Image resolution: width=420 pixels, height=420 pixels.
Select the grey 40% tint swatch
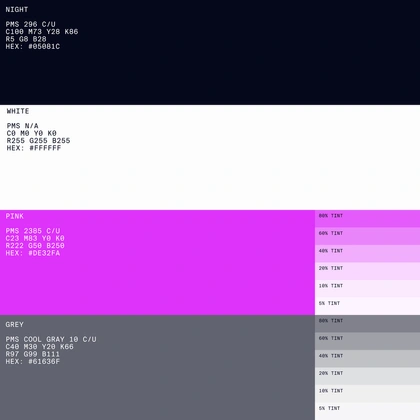coord(367,359)
